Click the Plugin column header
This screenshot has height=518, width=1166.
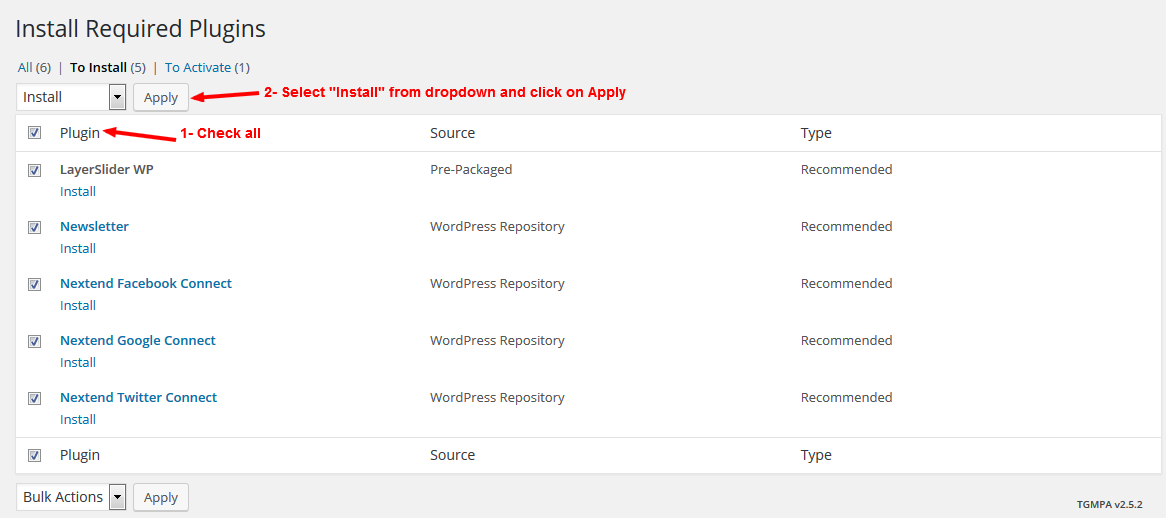(80, 133)
